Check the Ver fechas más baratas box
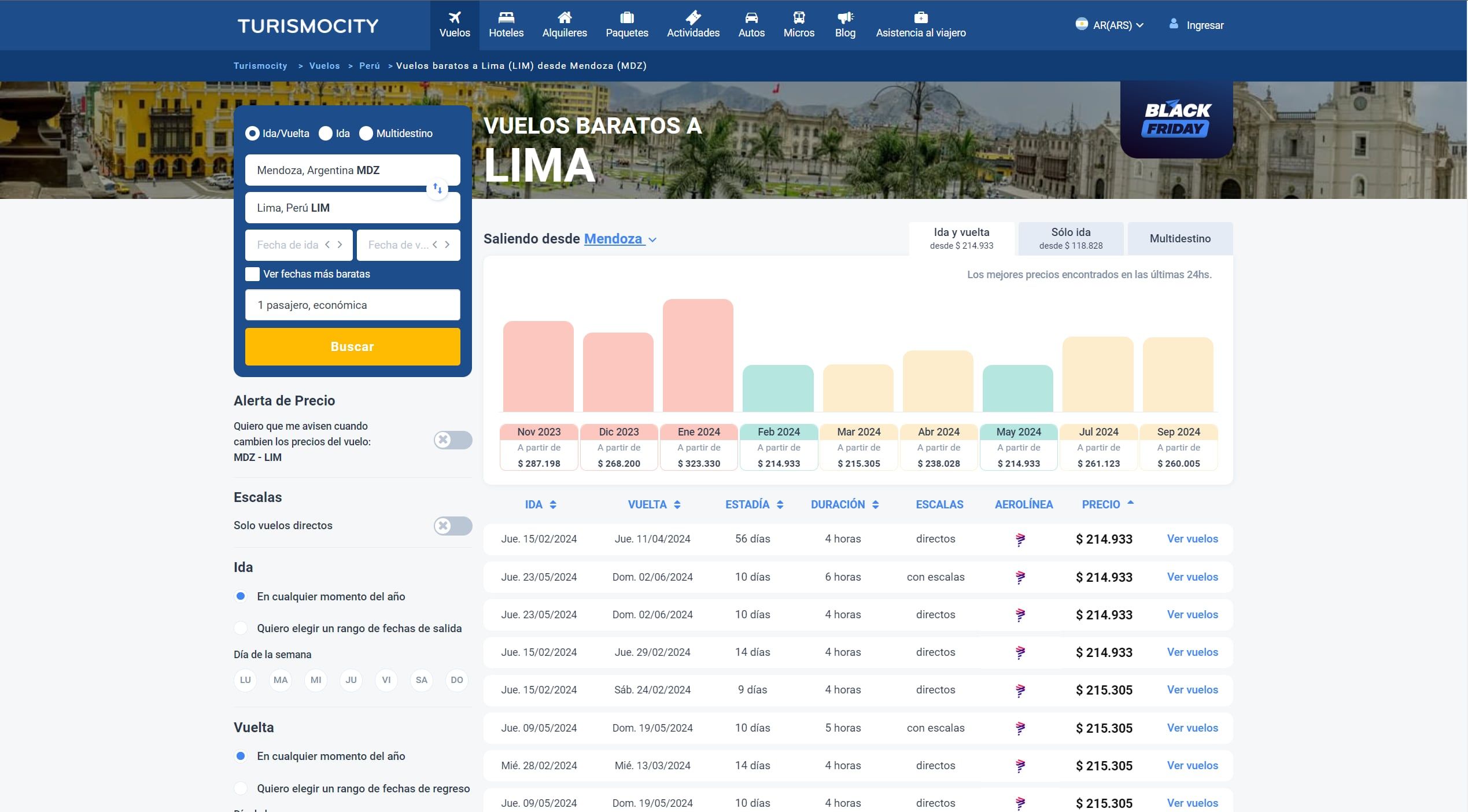 [x=252, y=274]
